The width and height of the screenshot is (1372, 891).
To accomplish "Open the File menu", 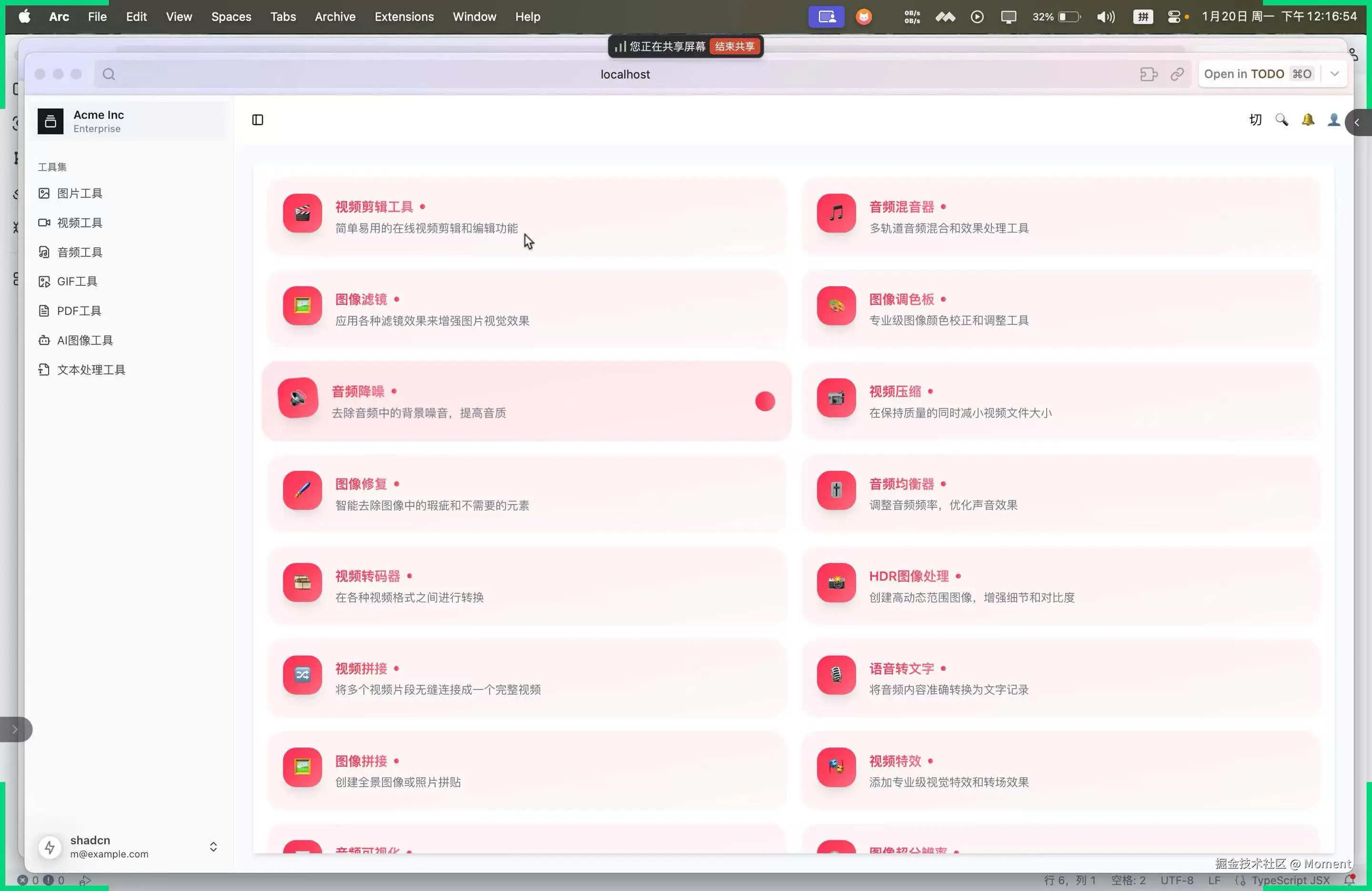I will (x=97, y=16).
